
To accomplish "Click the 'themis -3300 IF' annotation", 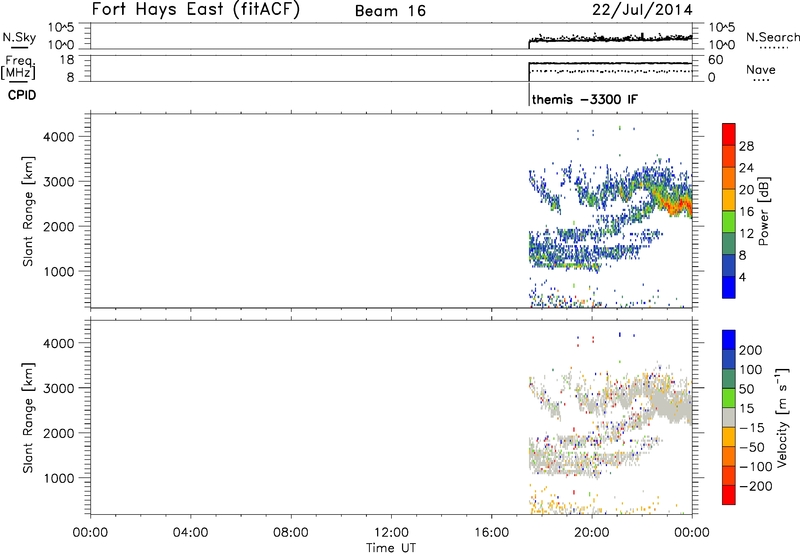I will pos(585,99).
